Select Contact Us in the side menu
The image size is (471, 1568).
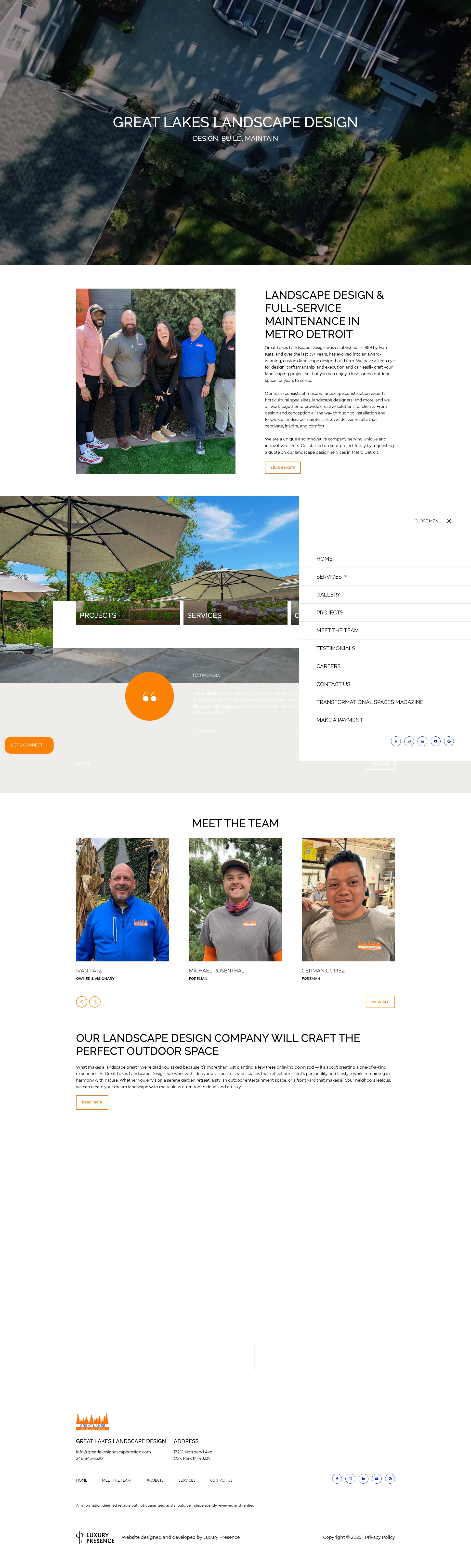tap(333, 684)
